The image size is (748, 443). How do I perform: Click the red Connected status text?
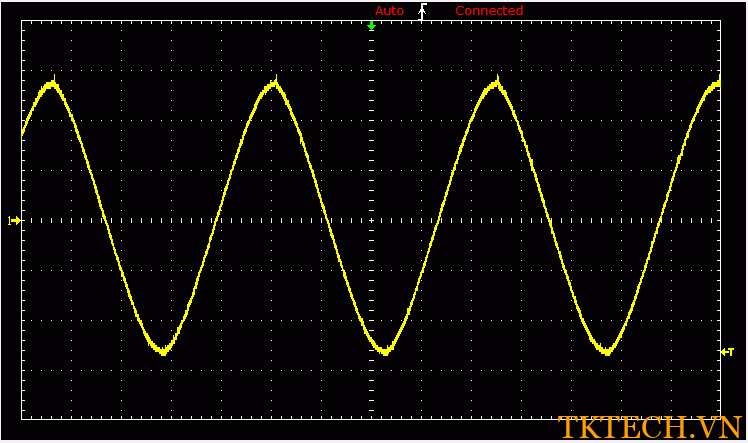tap(489, 11)
